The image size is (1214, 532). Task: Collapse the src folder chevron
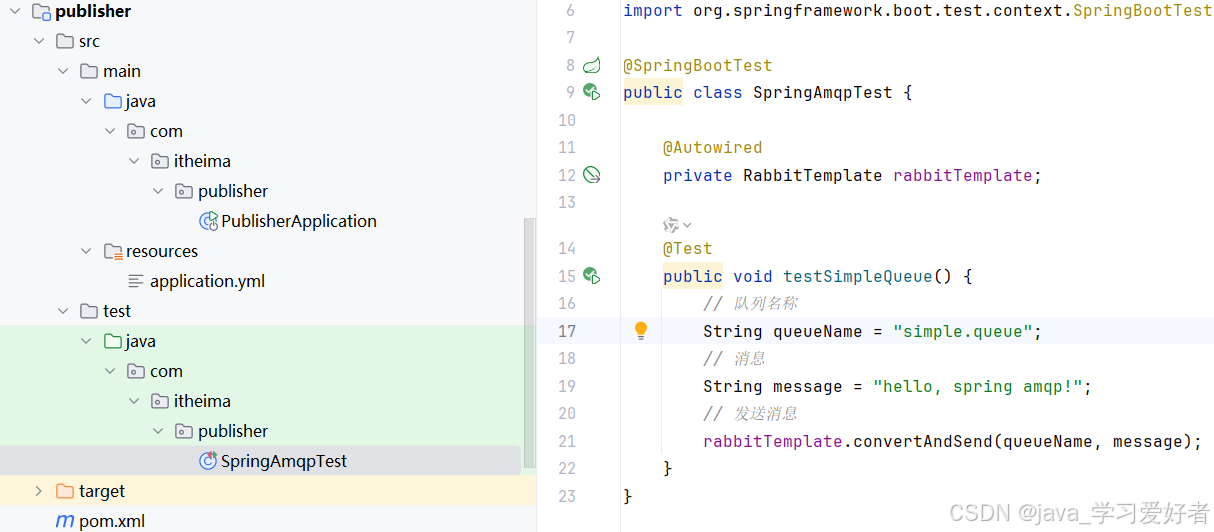click(x=39, y=41)
